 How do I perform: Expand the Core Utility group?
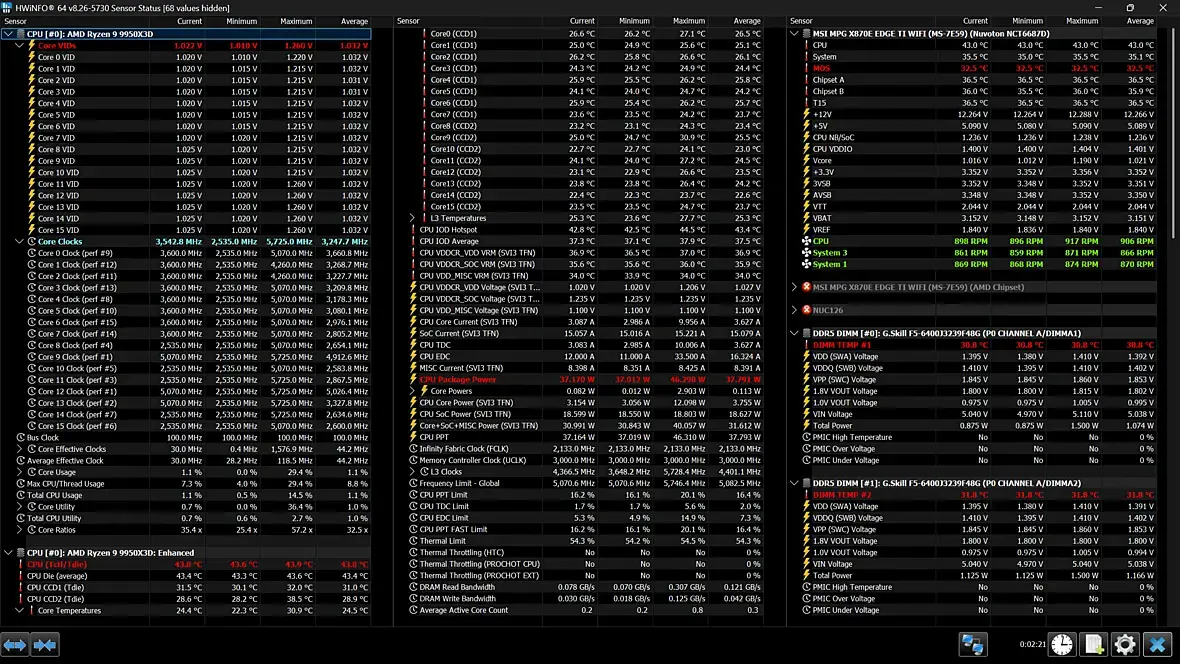click(20, 507)
